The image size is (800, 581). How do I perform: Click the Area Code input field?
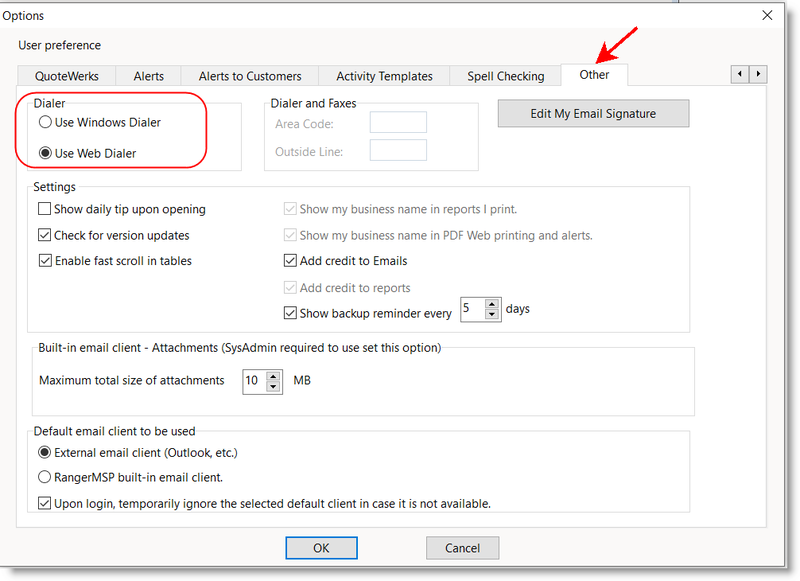[398, 123]
